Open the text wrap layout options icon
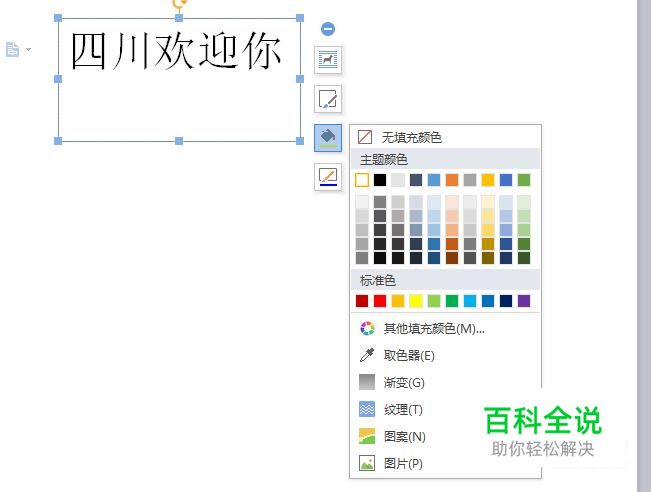651x492 pixels. click(328, 60)
